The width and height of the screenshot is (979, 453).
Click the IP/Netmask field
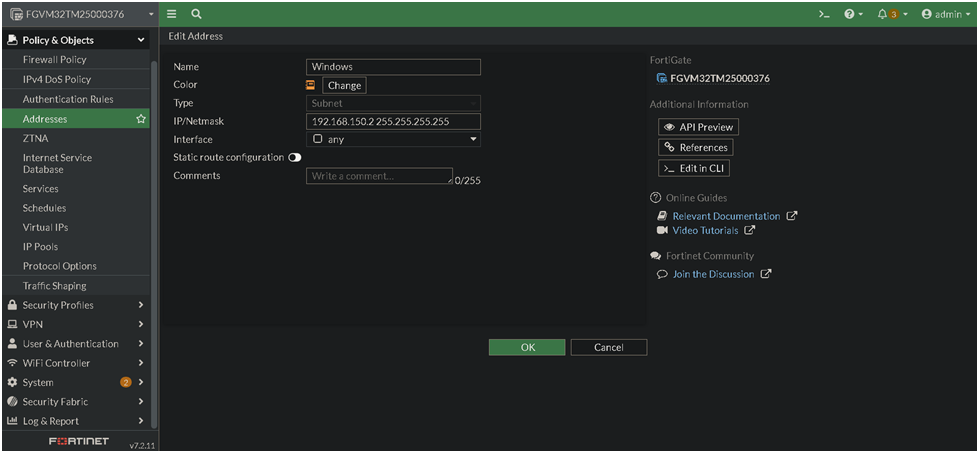393,122
